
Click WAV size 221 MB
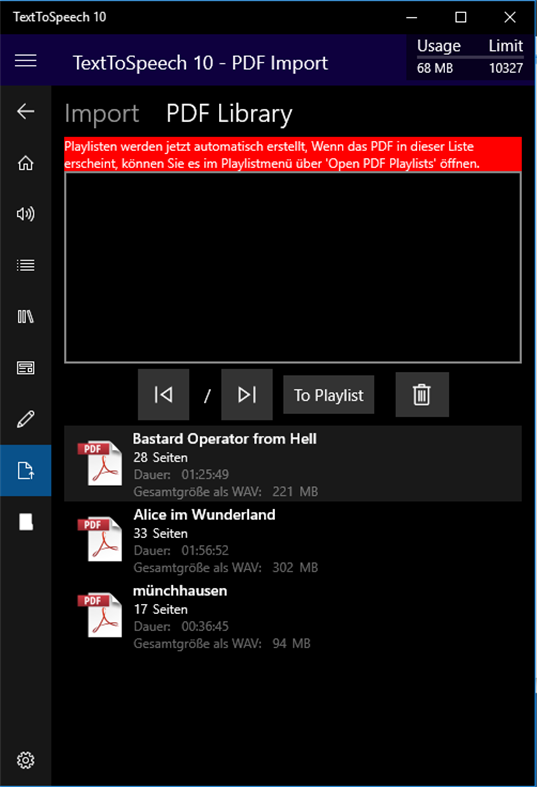click(295, 491)
